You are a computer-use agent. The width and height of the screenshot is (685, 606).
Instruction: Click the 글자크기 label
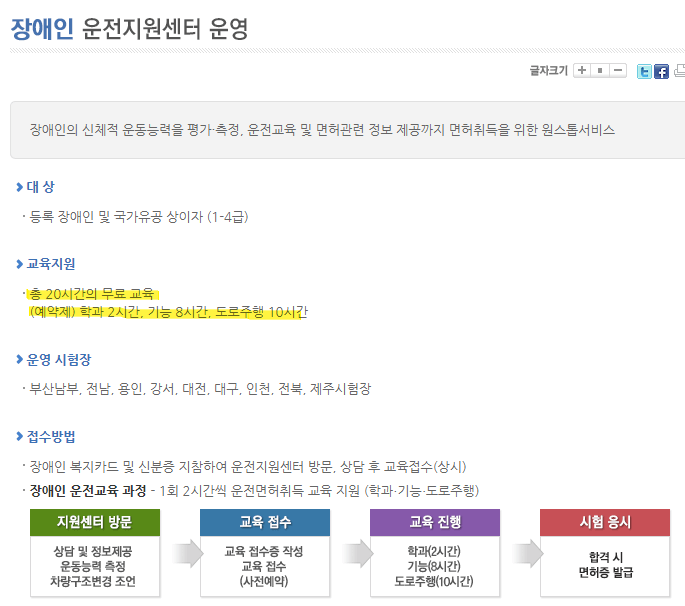548,70
